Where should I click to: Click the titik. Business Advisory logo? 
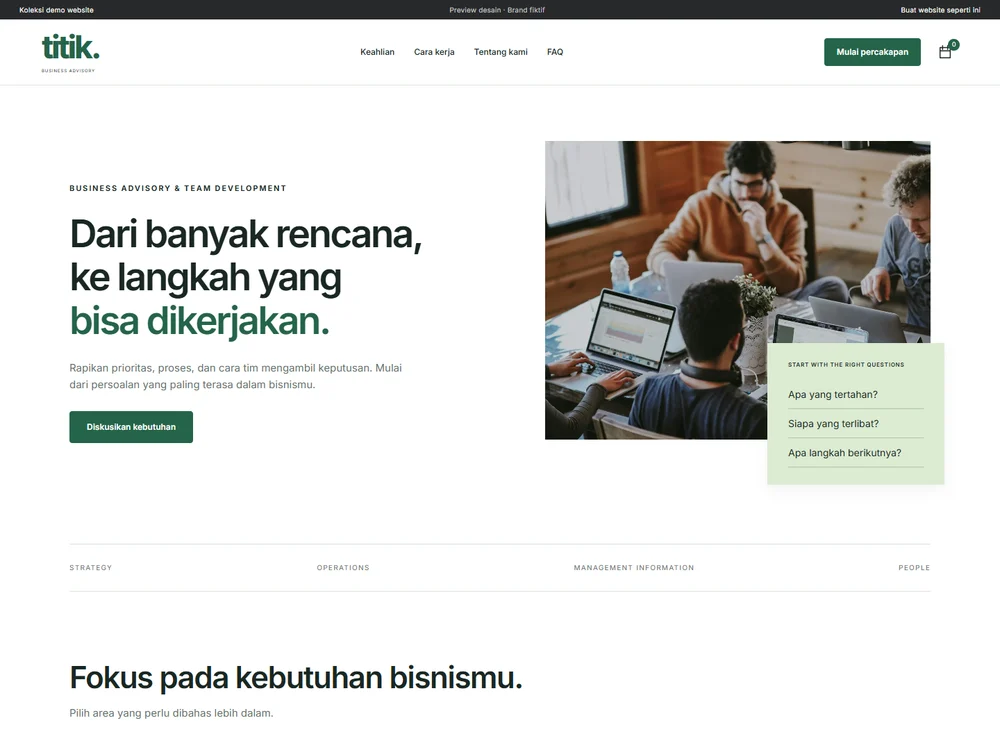tap(70, 52)
